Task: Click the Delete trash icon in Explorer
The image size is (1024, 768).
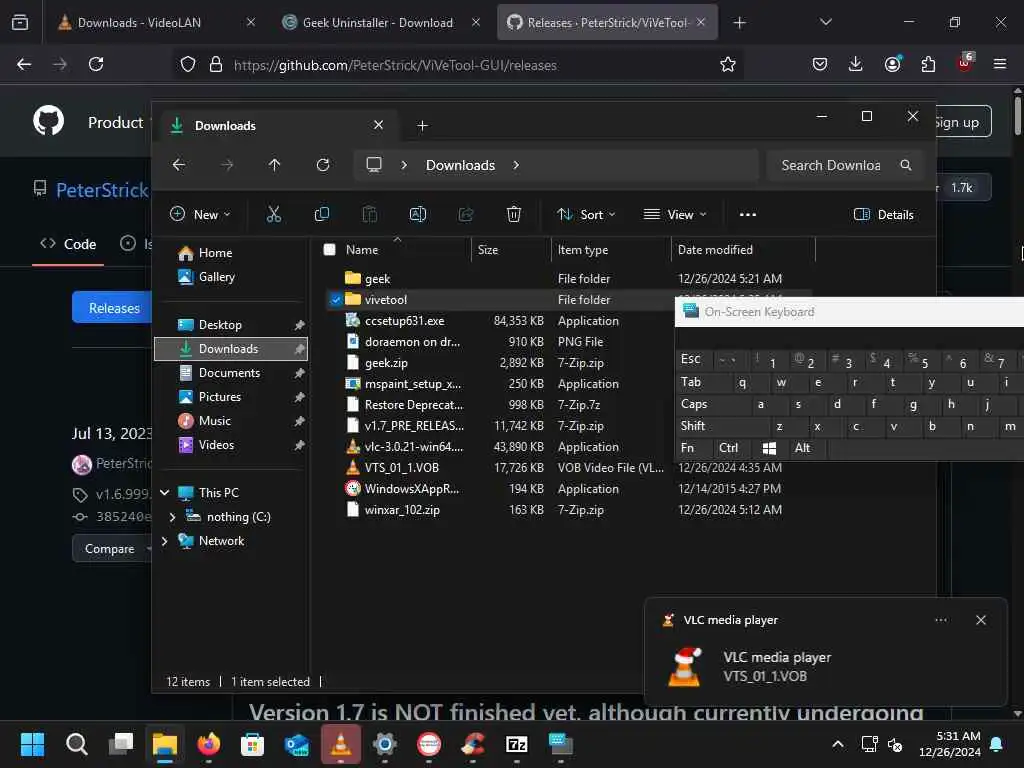Action: click(514, 214)
